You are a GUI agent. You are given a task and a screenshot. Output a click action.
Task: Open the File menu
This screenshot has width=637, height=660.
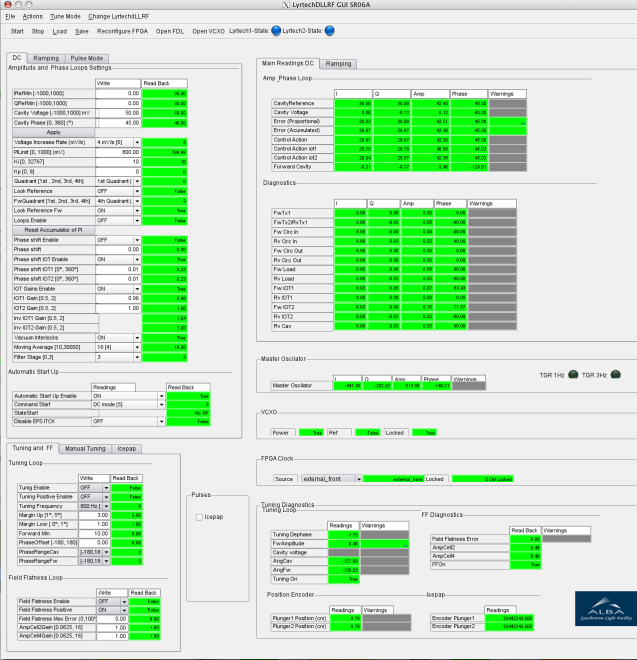click(10, 16)
